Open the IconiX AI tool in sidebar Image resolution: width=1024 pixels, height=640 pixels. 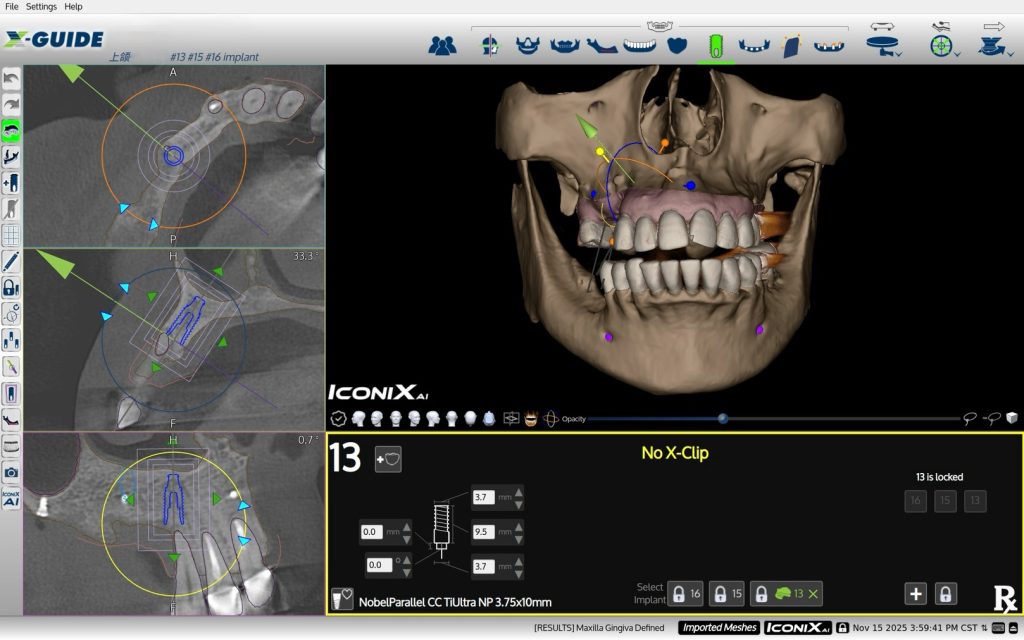(11, 498)
